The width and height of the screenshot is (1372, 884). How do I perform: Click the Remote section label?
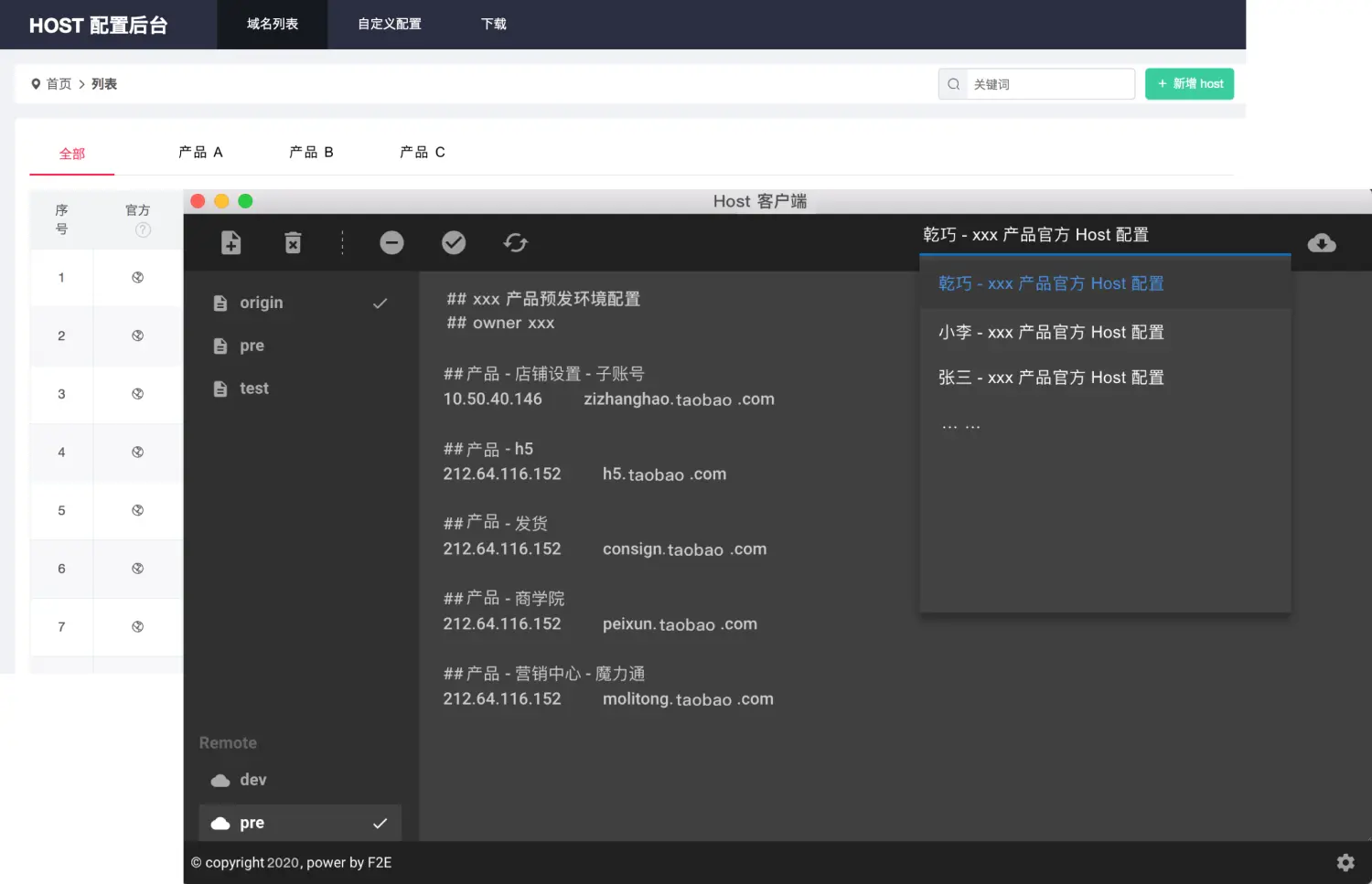228,743
